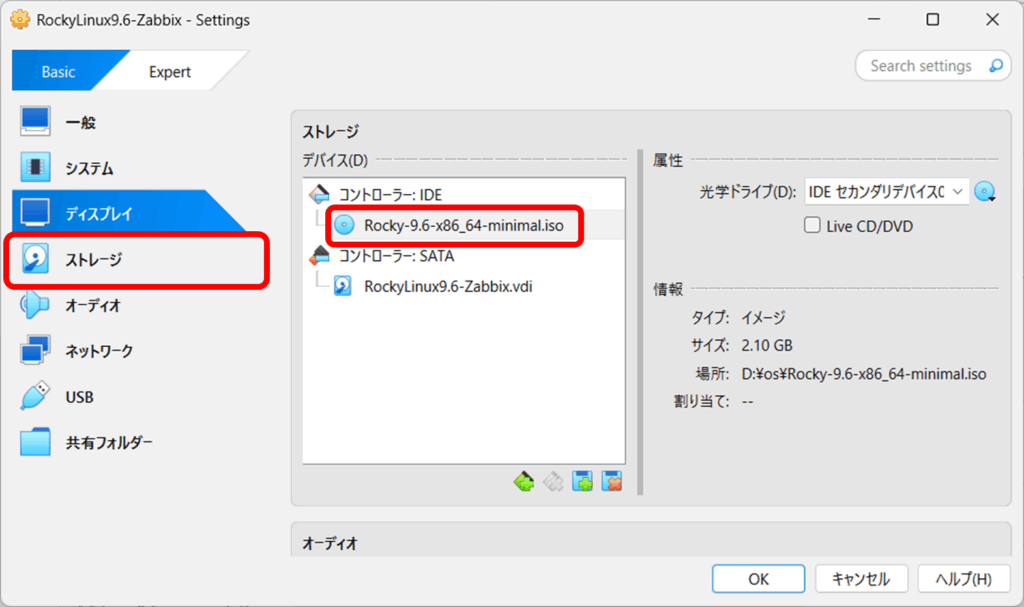Click the add attachment icon
1024x607 pixels.
click(583, 482)
